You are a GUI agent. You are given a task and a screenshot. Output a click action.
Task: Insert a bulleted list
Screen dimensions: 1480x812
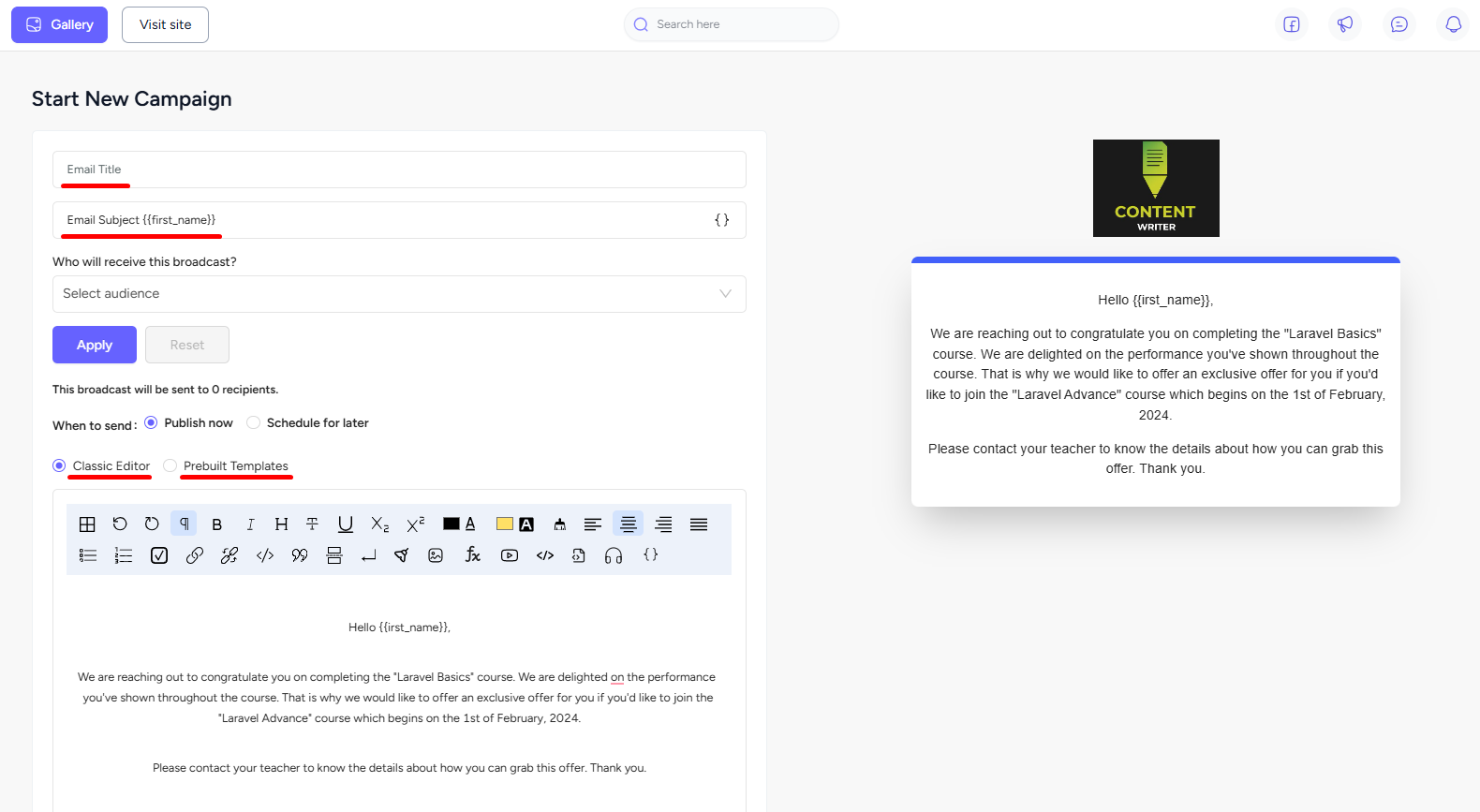[x=88, y=555]
